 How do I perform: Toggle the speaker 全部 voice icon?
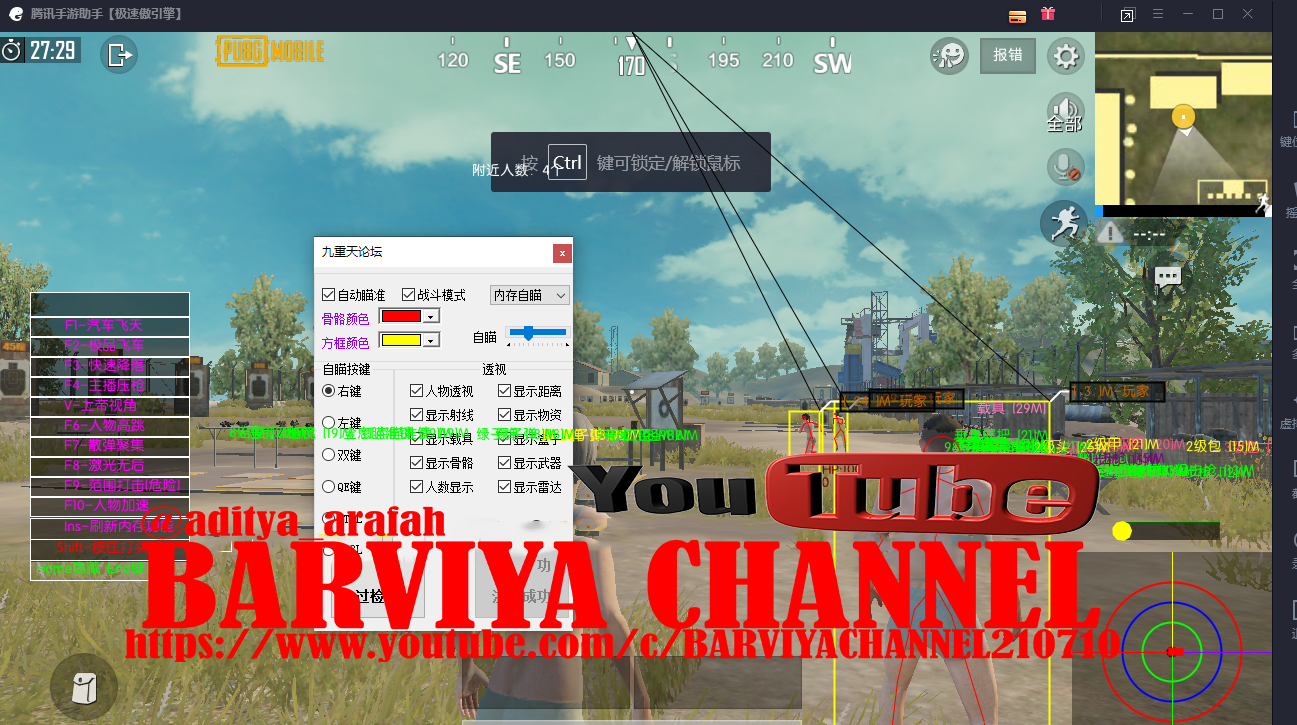(x=1065, y=112)
